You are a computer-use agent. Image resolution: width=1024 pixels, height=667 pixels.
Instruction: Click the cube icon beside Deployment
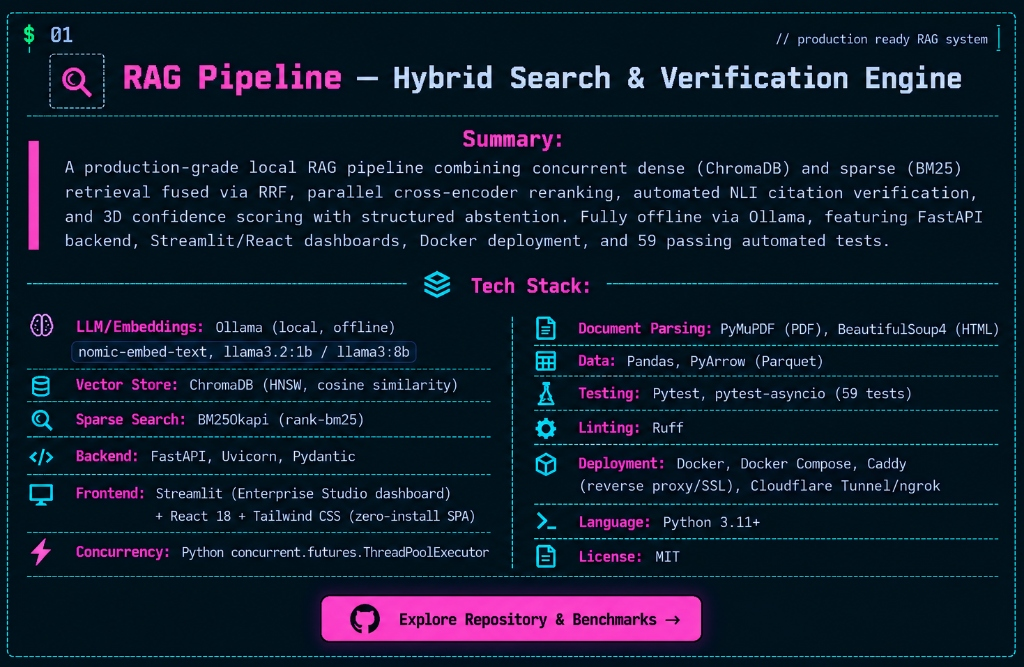pos(546,464)
